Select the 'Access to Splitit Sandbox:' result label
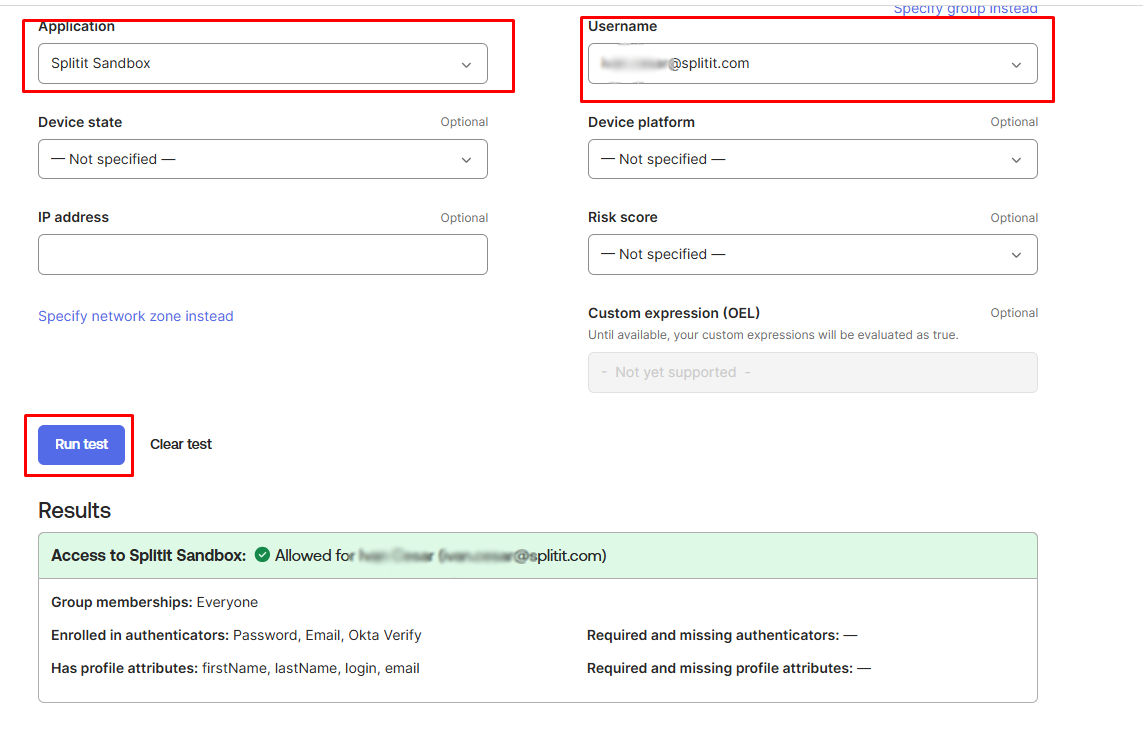Image resolution: width=1143 pixels, height=738 pixels. click(149, 556)
